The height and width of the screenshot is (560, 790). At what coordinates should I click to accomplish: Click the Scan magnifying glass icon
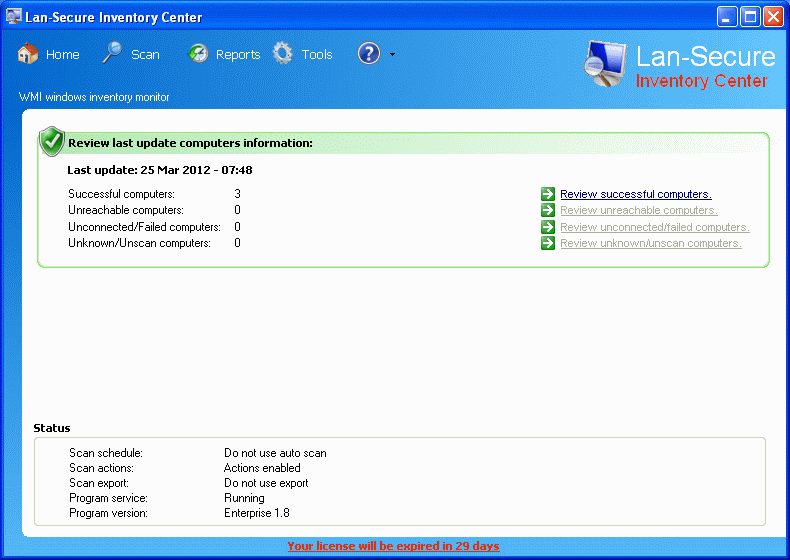click(x=112, y=52)
